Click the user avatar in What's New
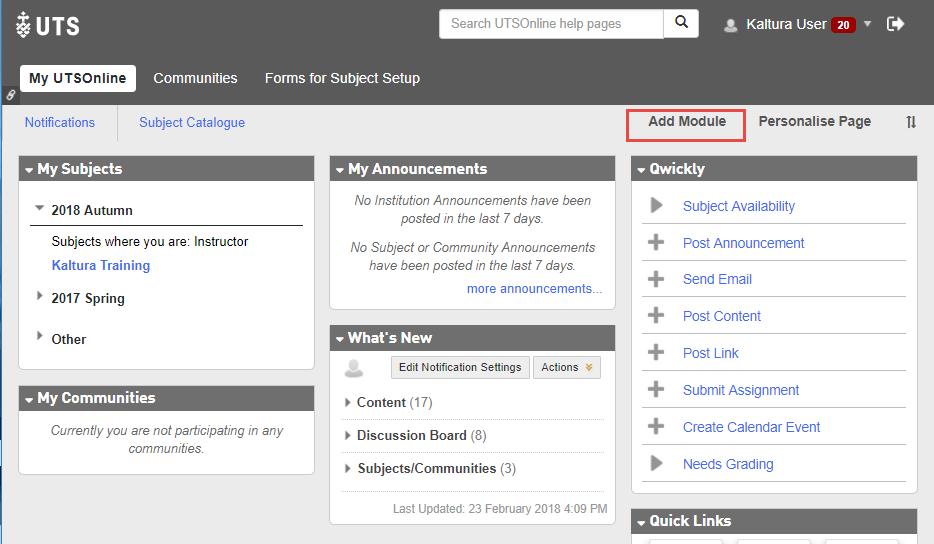This screenshot has height=544, width=934. pos(354,368)
